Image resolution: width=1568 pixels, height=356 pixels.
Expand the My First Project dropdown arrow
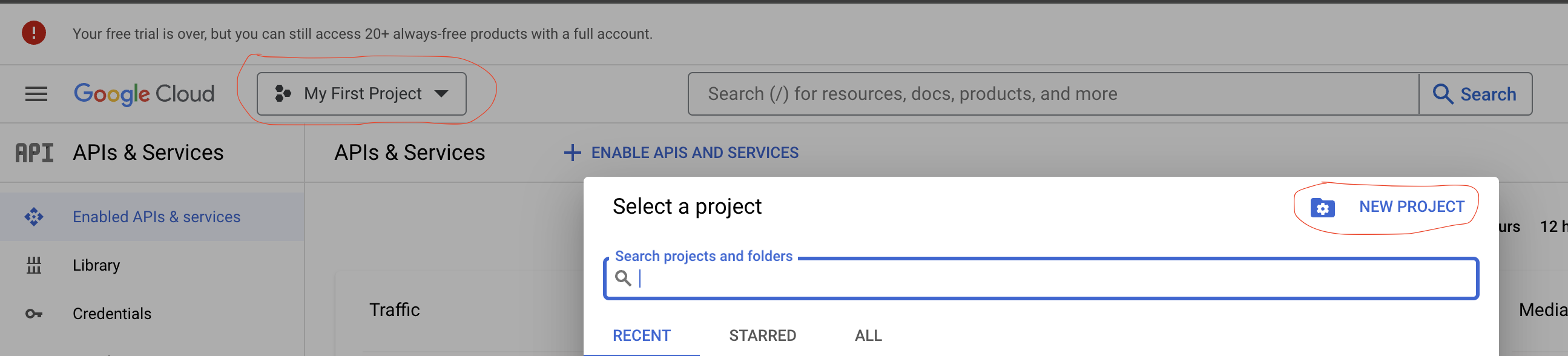(441, 94)
